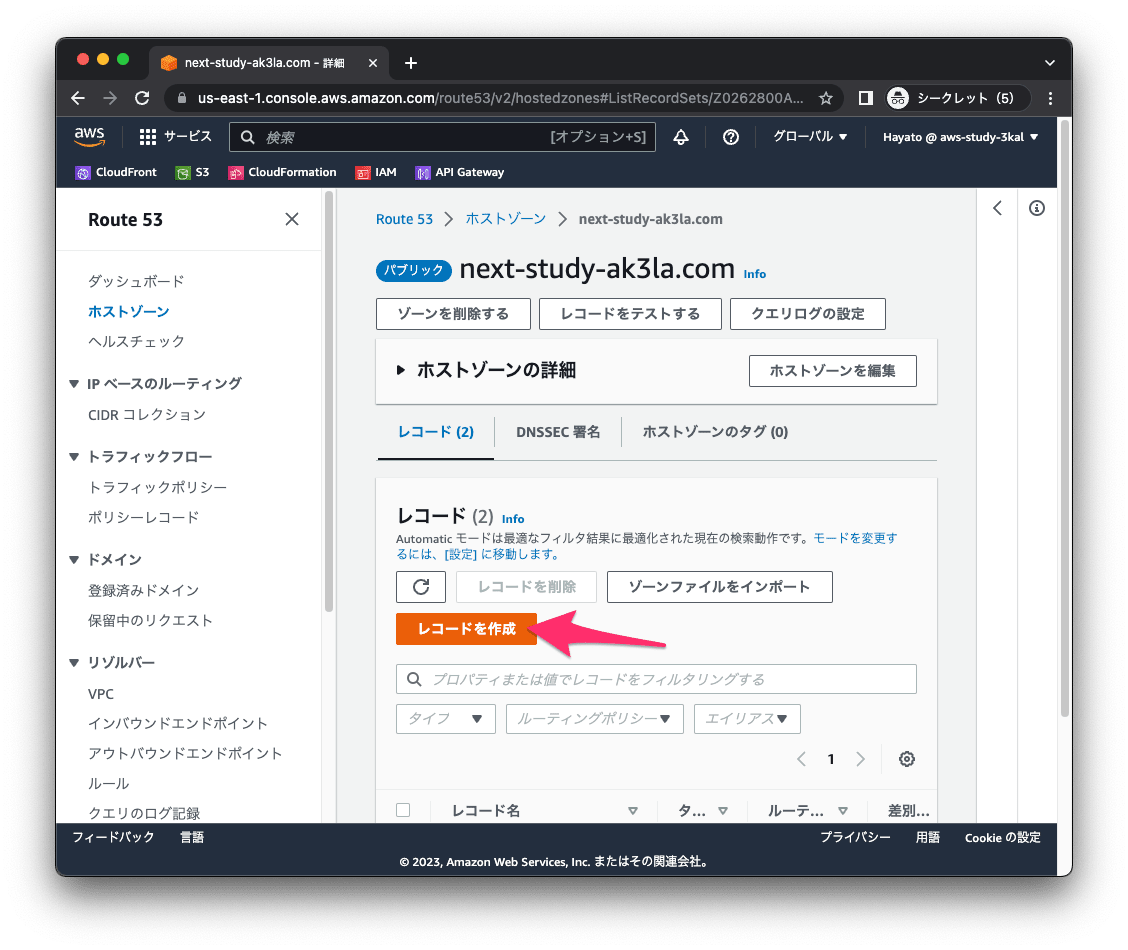Open the notifications bell icon
The width and height of the screenshot is (1128, 950).
[681, 137]
